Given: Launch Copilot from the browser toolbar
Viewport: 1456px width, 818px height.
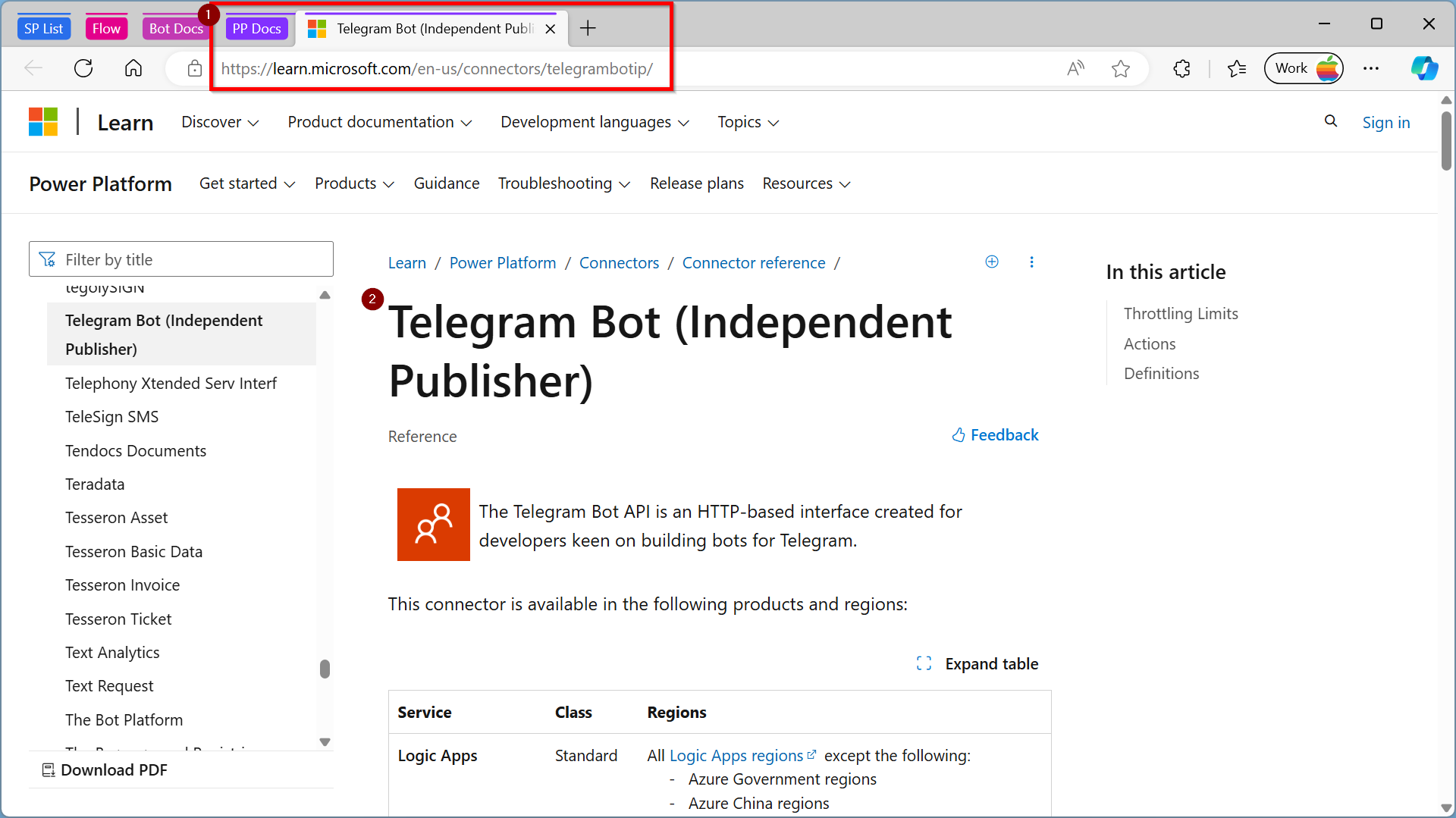Looking at the screenshot, I should click(1424, 69).
